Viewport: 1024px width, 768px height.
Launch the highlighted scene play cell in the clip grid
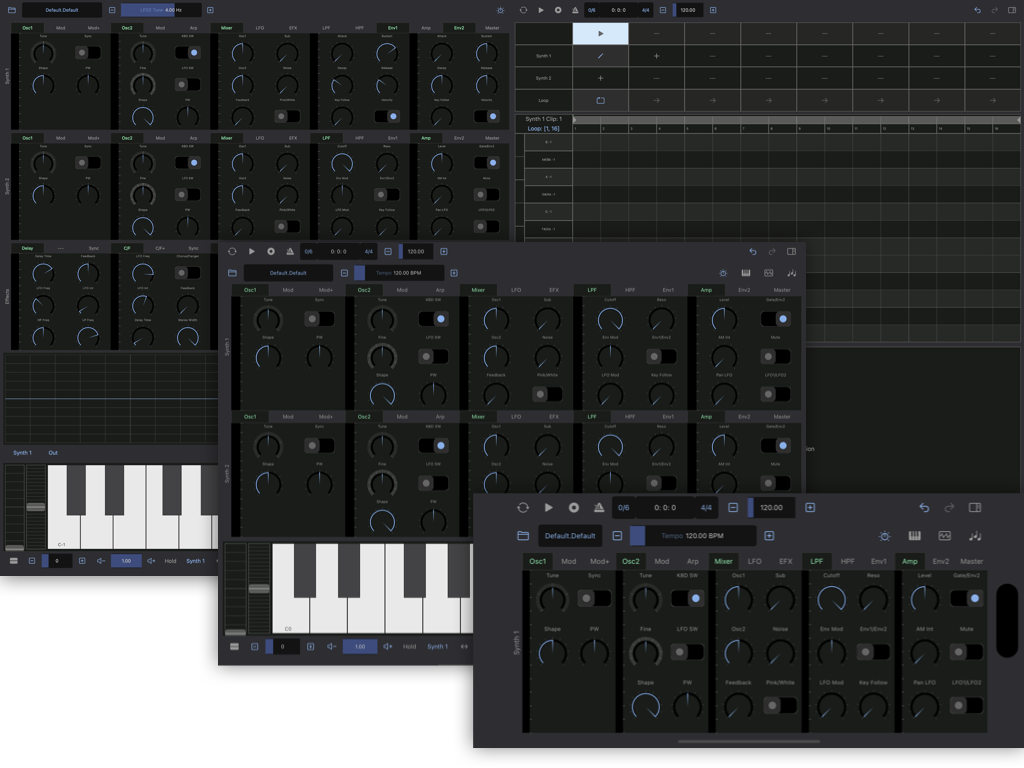(x=600, y=33)
